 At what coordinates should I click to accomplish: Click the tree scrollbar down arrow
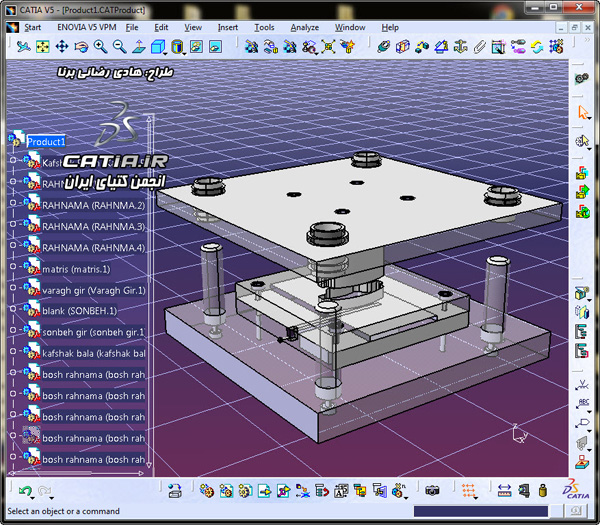[149, 465]
